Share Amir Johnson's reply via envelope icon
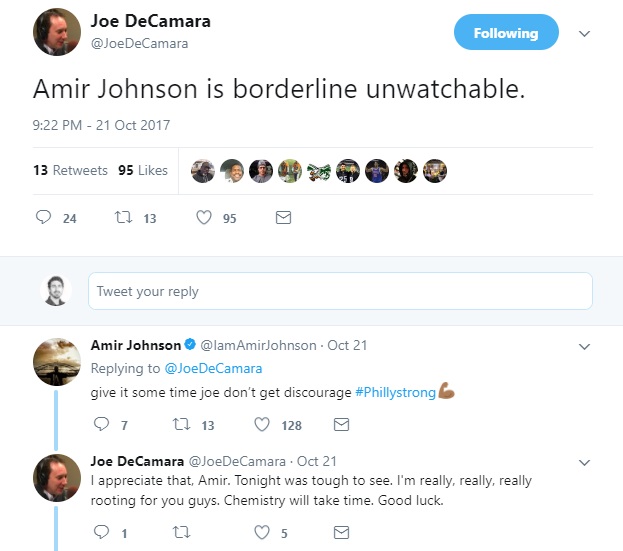This screenshot has height=551, width=623. click(x=341, y=424)
